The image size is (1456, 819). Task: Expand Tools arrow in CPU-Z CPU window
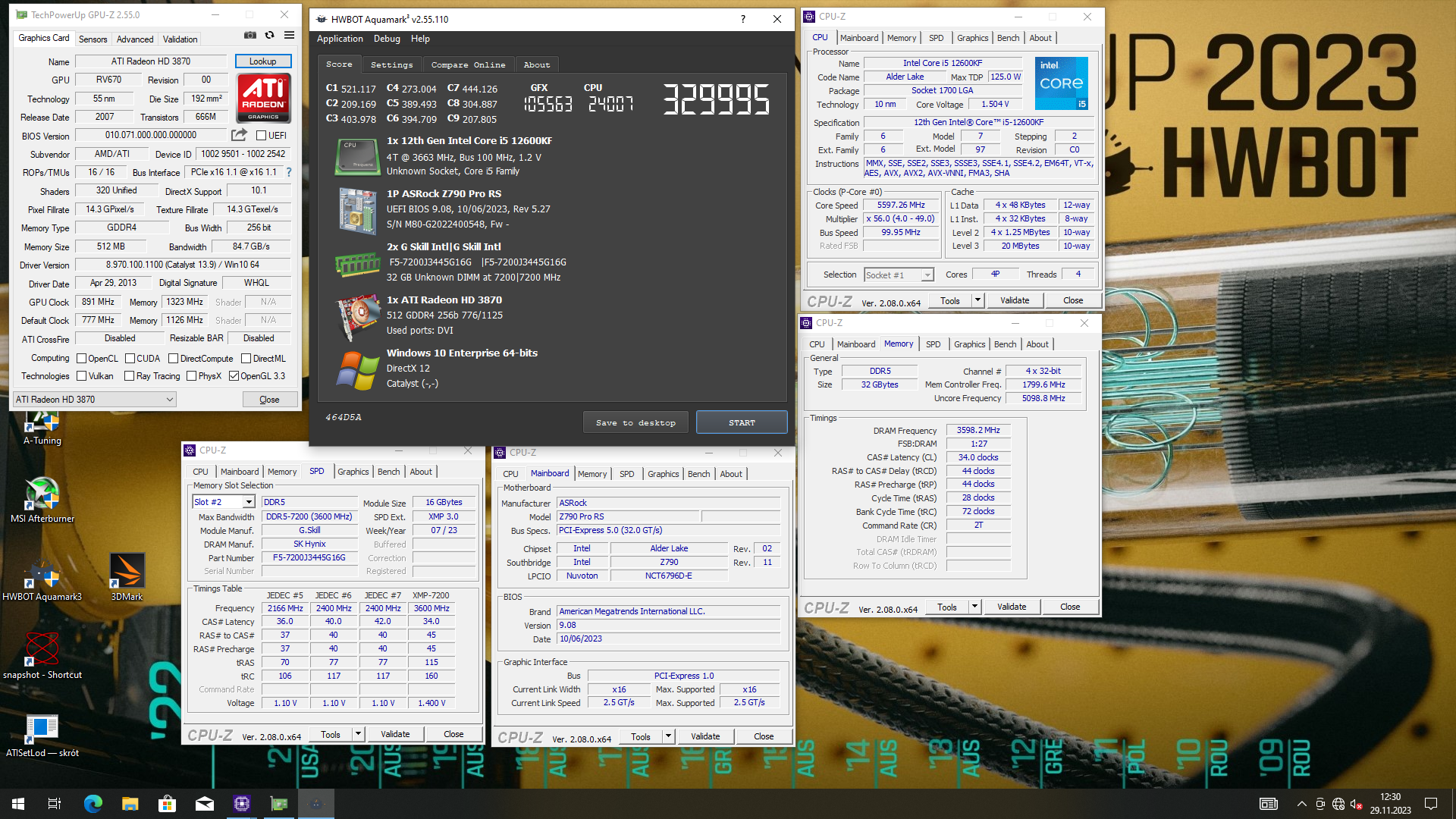coord(977,300)
